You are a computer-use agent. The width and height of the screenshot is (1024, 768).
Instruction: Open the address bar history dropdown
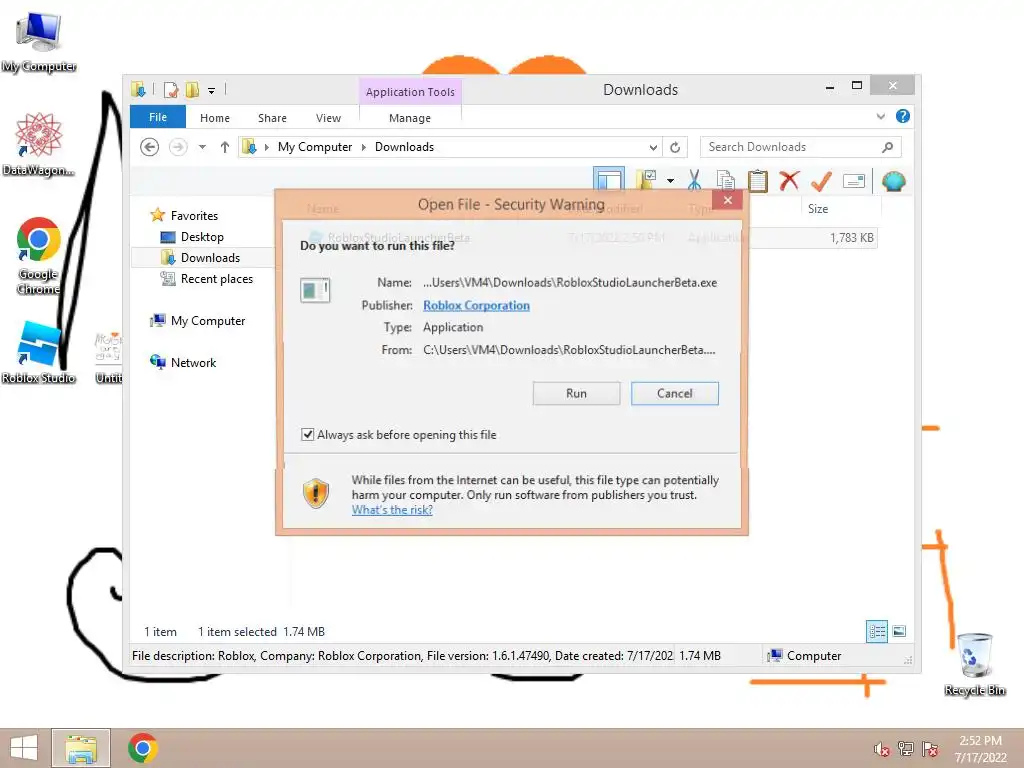(x=653, y=147)
